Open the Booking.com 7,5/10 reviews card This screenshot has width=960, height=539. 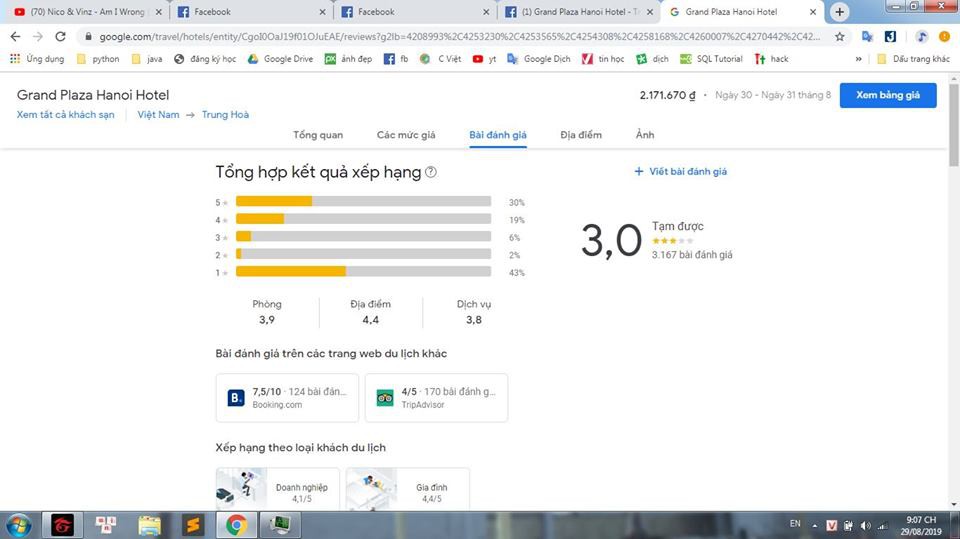287,398
